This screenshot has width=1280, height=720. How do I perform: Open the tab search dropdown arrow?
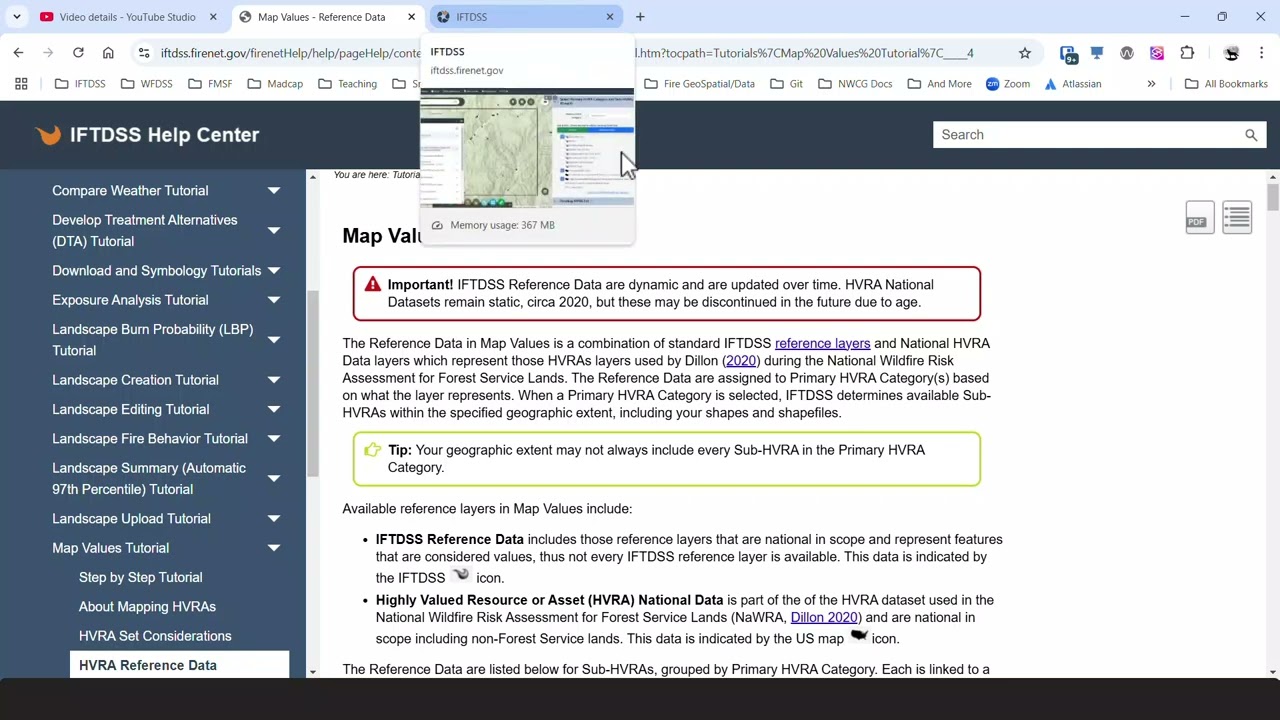[x=17, y=17]
